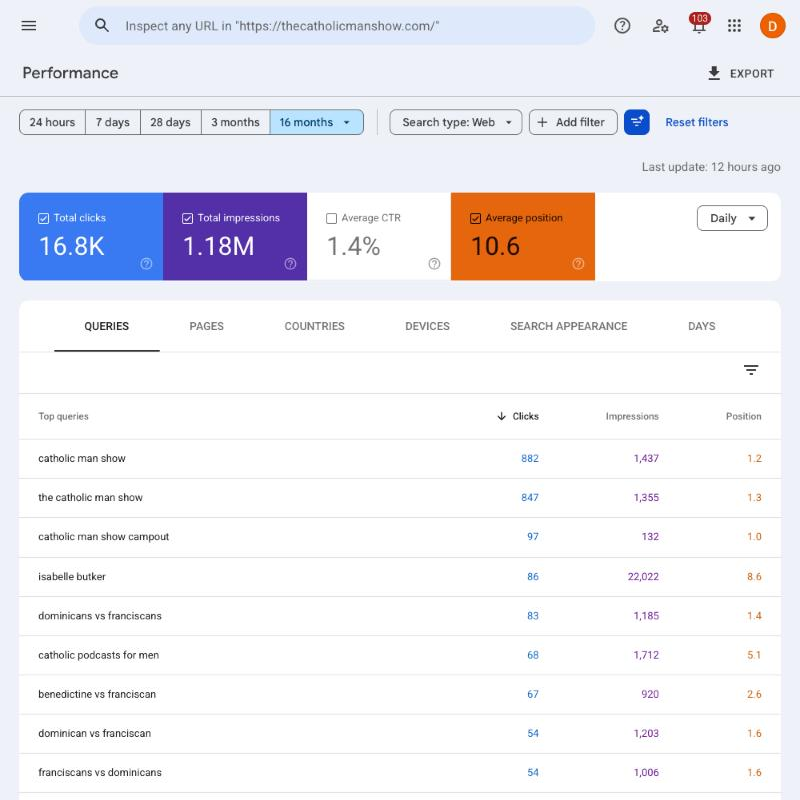Open the Daily granularity dropdown
The width and height of the screenshot is (800, 800).
732,218
